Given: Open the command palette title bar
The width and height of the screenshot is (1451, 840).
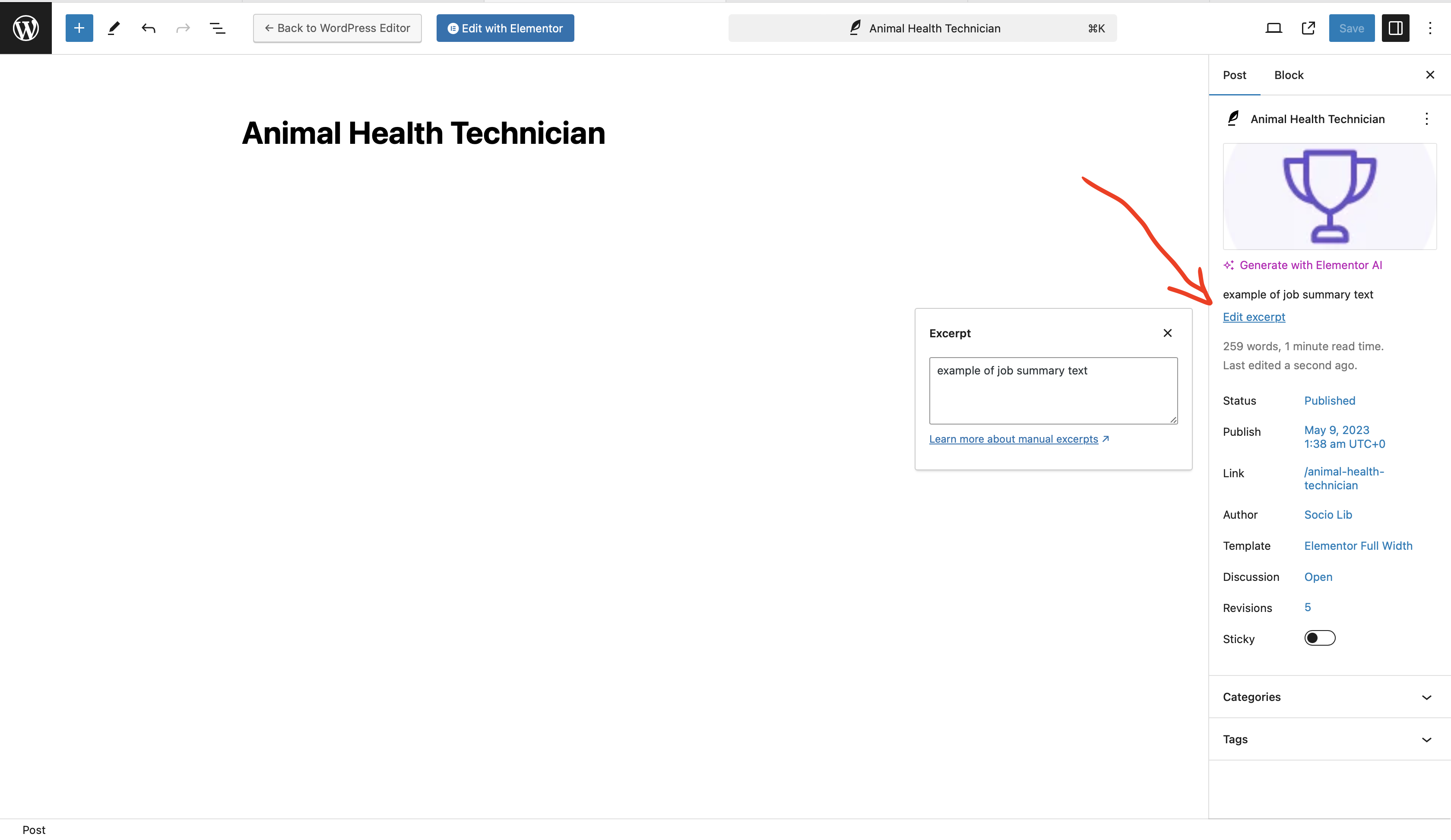Looking at the screenshot, I should point(922,28).
